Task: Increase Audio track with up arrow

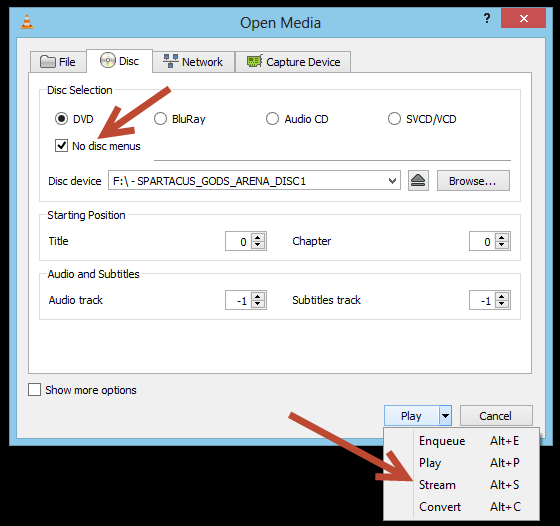Action: click(x=258, y=296)
